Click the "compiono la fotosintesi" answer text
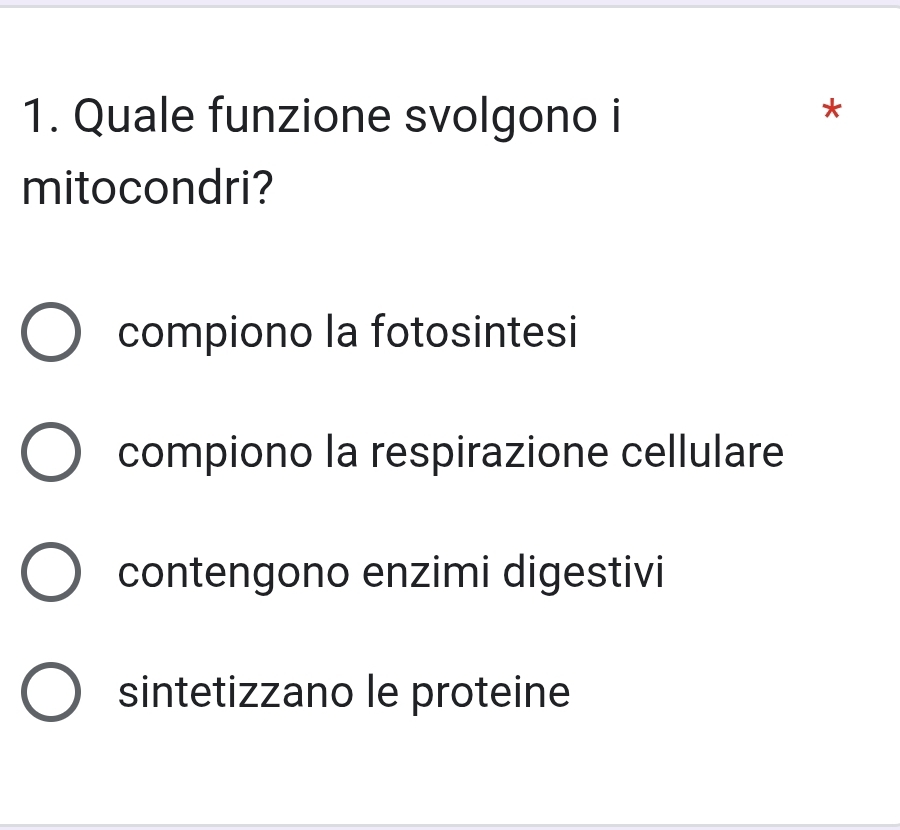The image size is (900, 830). point(347,332)
